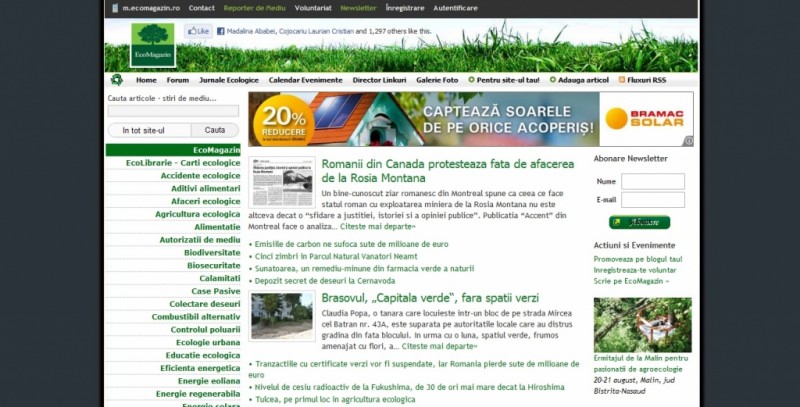Click the newsletter Nume input field
800x407 pixels.
tap(652, 182)
